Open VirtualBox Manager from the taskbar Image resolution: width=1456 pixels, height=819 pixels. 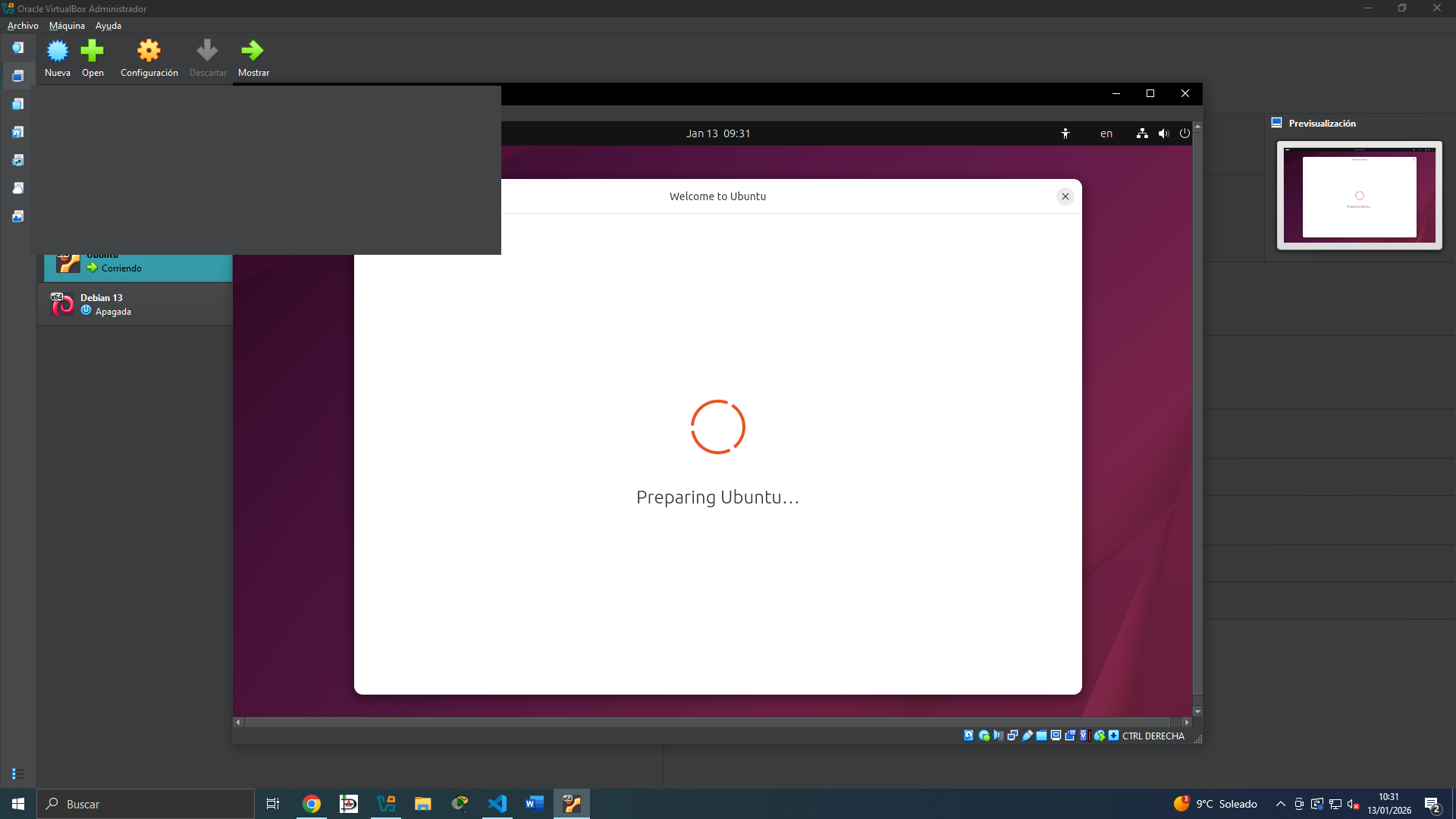point(386,804)
